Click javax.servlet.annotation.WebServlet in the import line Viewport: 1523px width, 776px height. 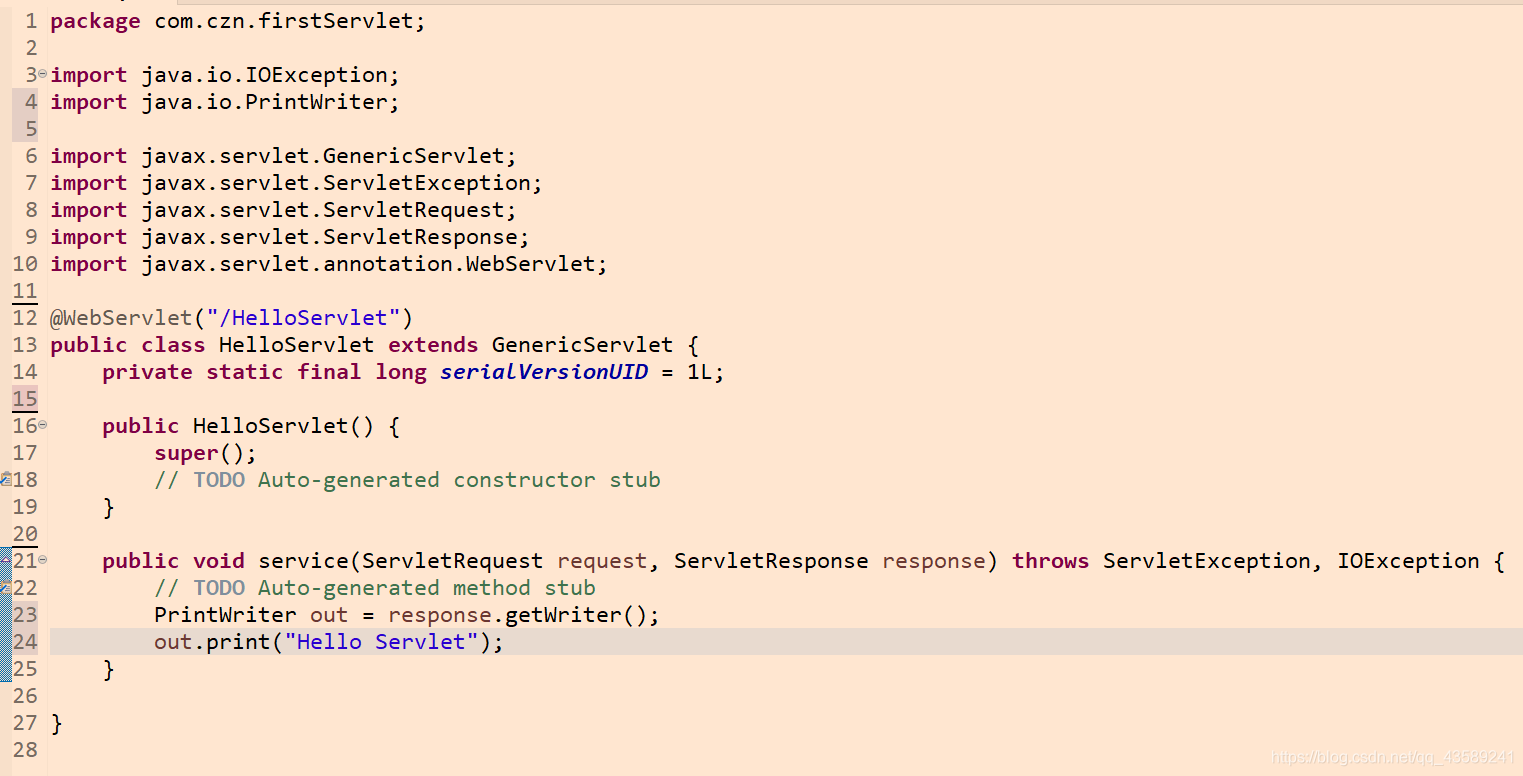(368, 264)
